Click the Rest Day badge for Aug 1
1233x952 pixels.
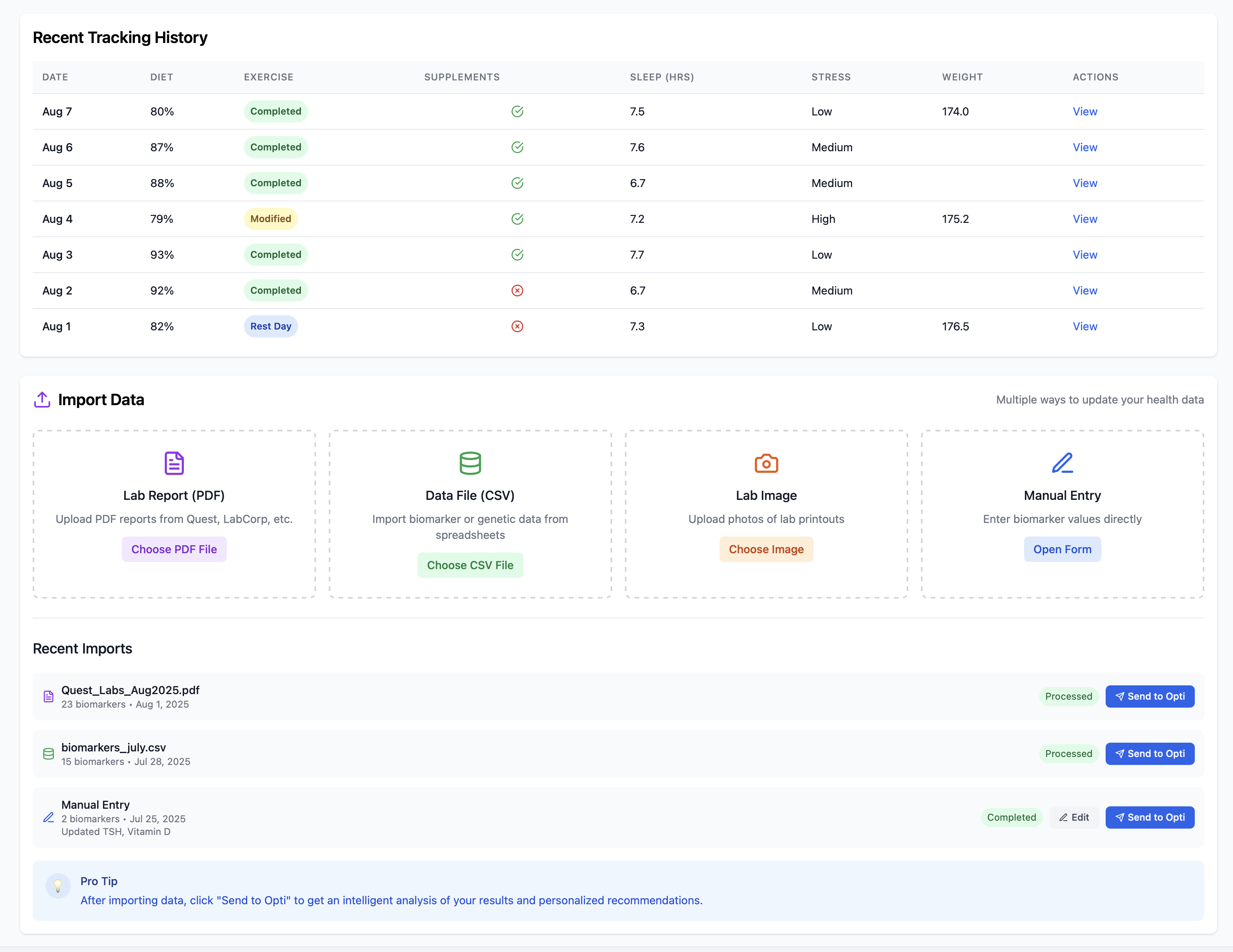click(x=271, y=326)
